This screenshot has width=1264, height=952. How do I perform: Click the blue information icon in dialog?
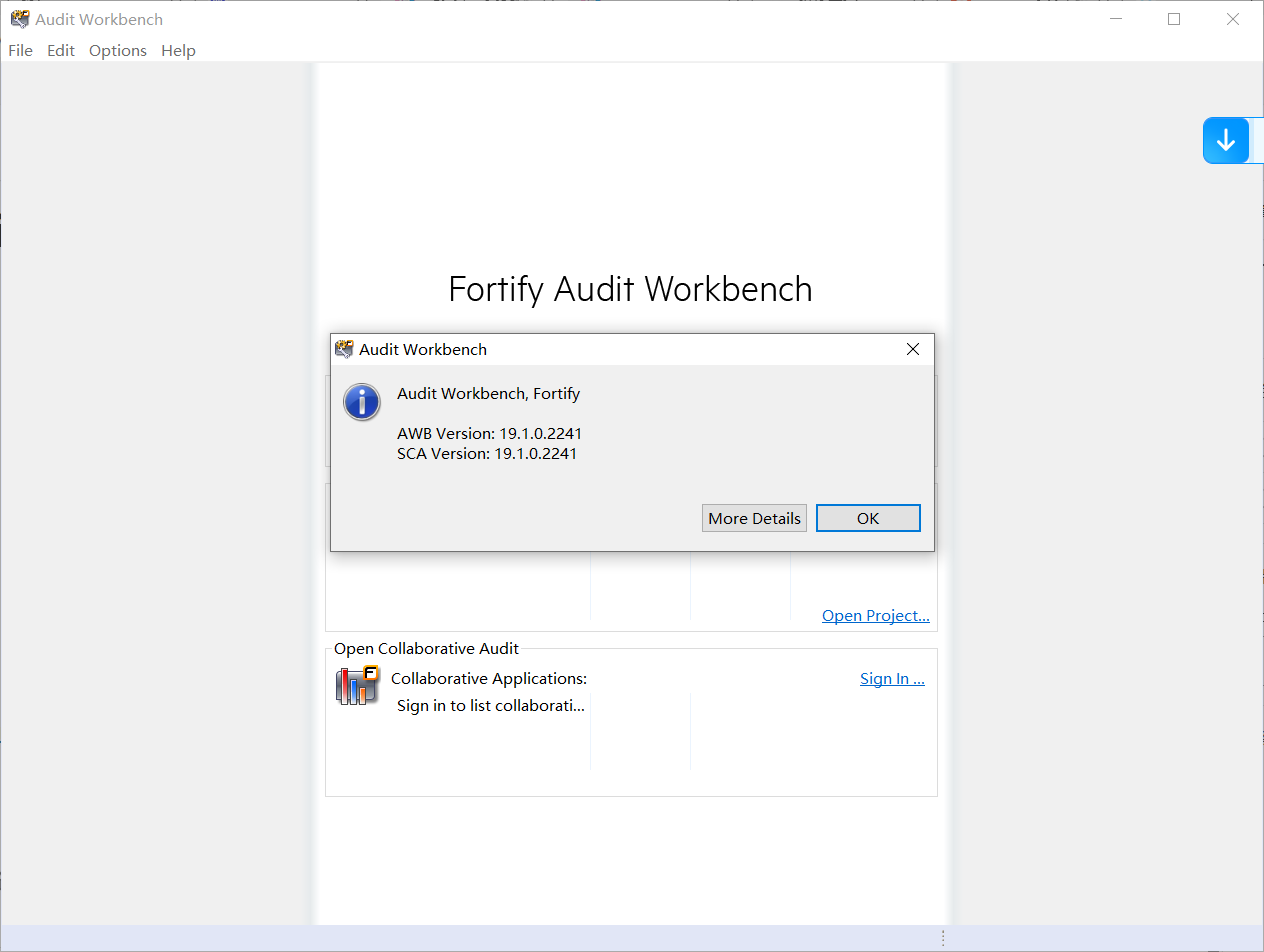point(362,402)
